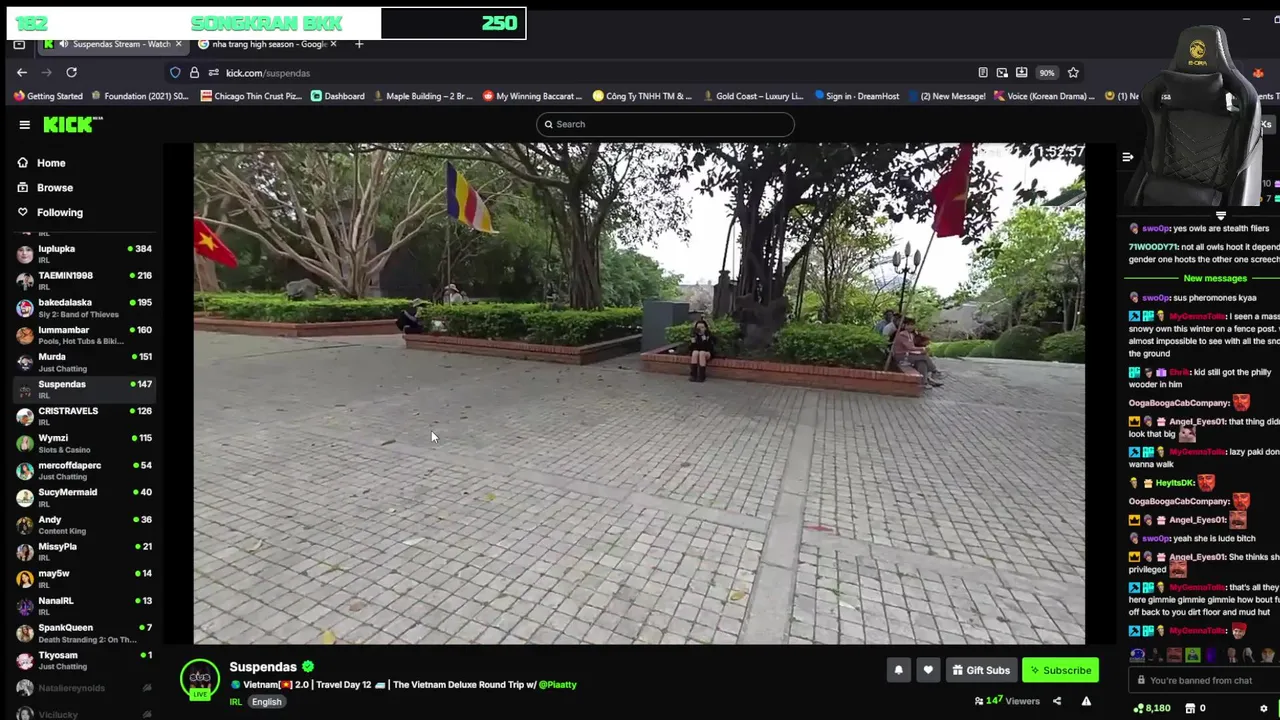Click the @Piaatty mention link
The image size is (1280, 720).
(557, 685)
